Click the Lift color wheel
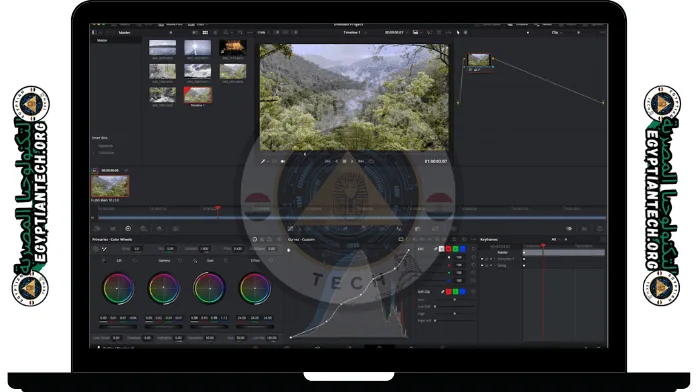Image resolution: width=698 pixels, height=392 pixels. (118, 288)
